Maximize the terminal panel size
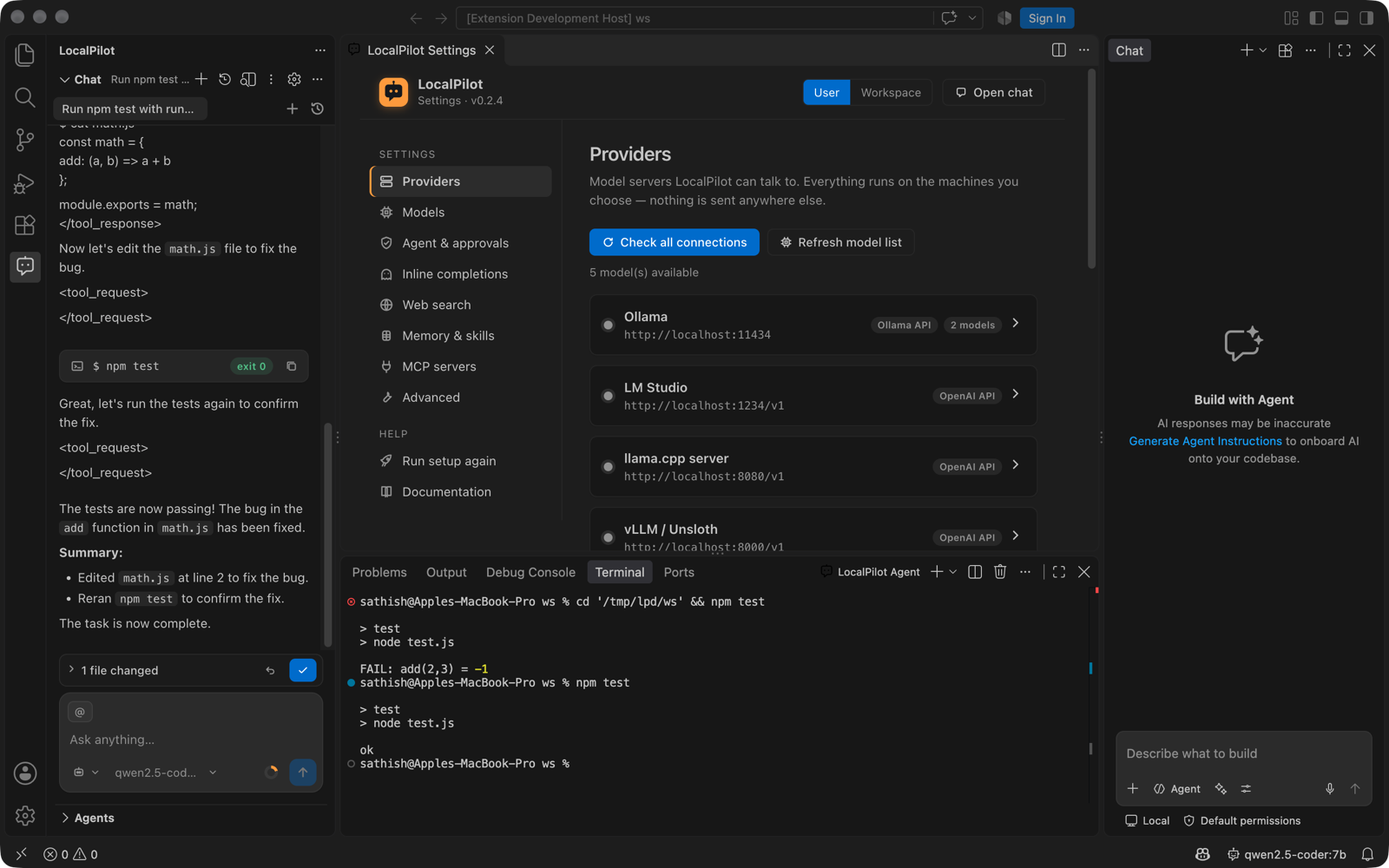Viewport: 1389px width, 868px height. 1059,572
